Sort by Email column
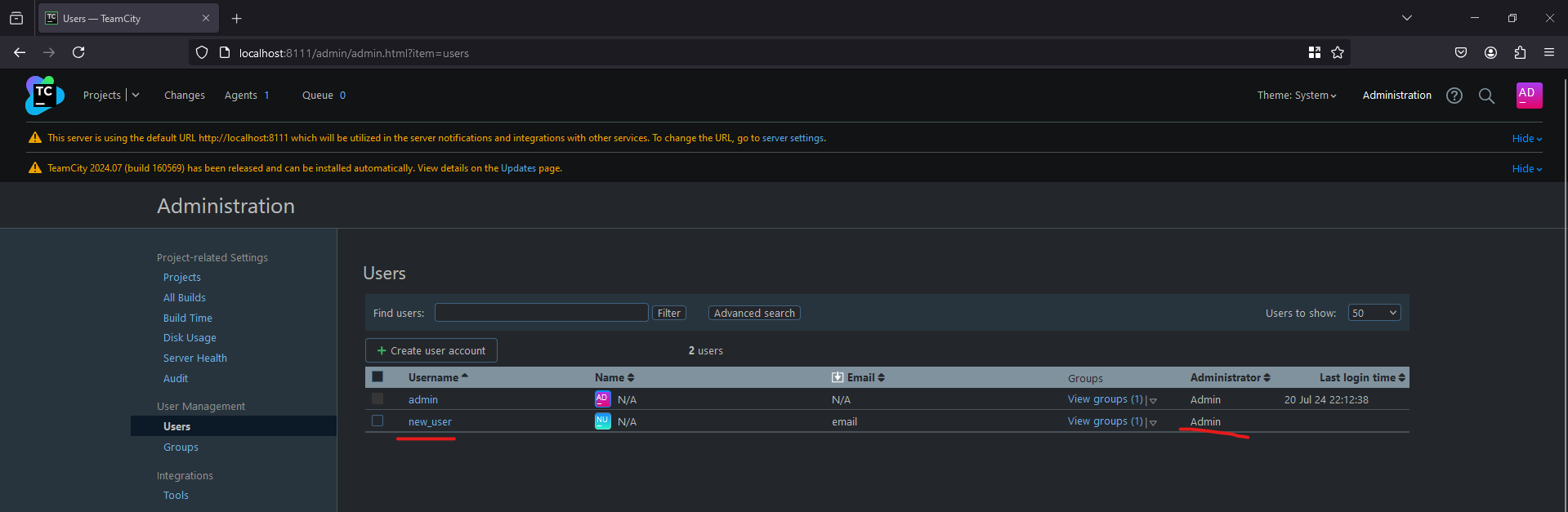Image resolution: width=1568 pixels, height=512 pixels. pyautogui.click(x=866, y=377)
